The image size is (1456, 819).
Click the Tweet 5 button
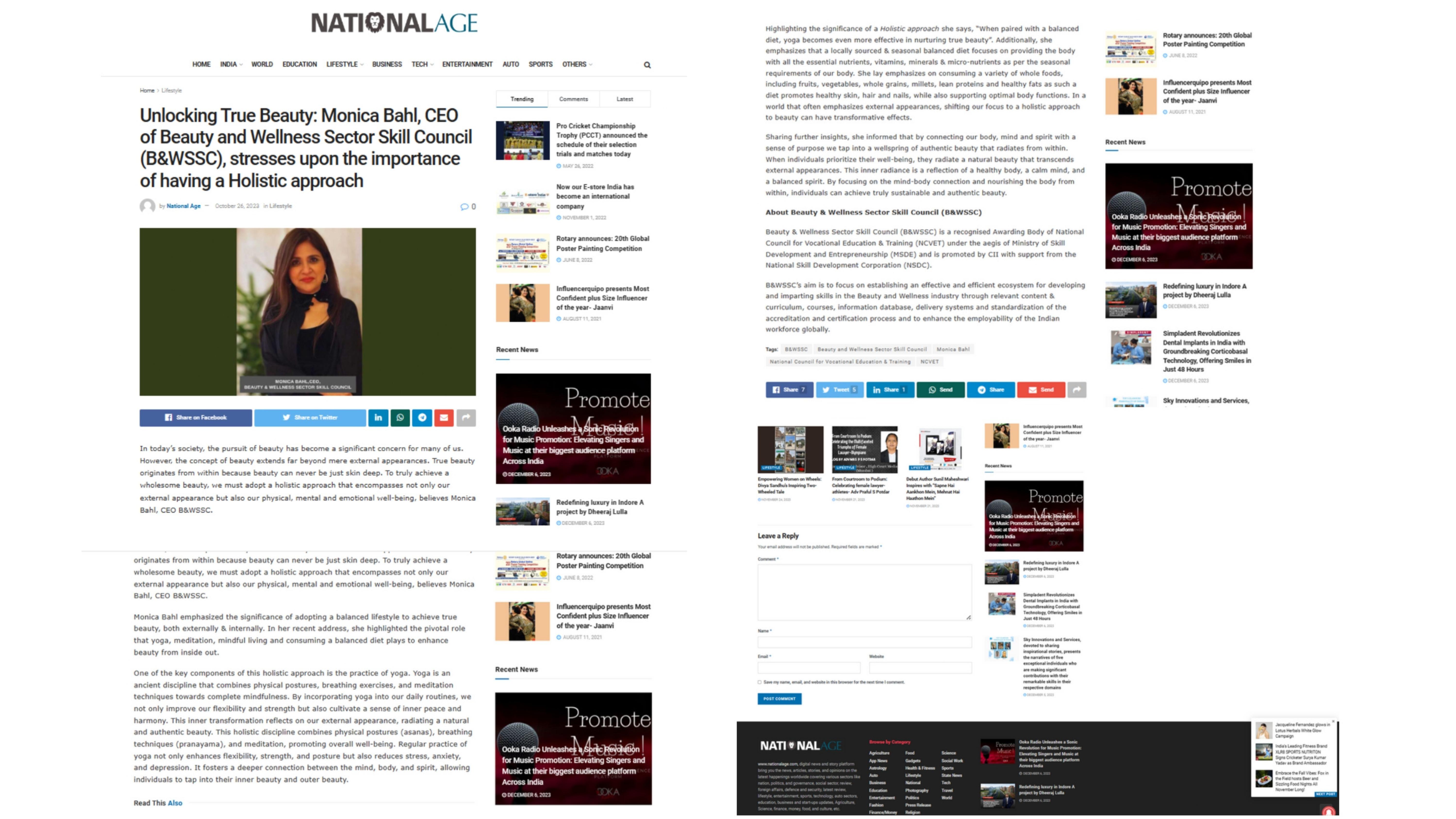(x=839, y=390)
